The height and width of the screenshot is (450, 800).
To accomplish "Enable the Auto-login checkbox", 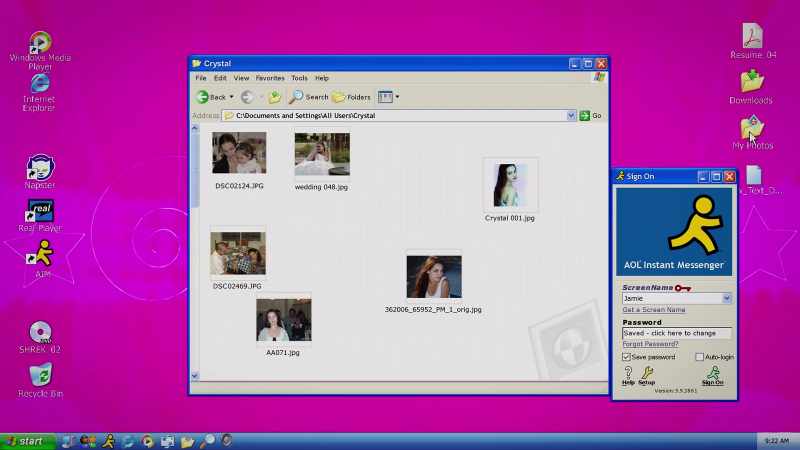I will click(699, 357).
